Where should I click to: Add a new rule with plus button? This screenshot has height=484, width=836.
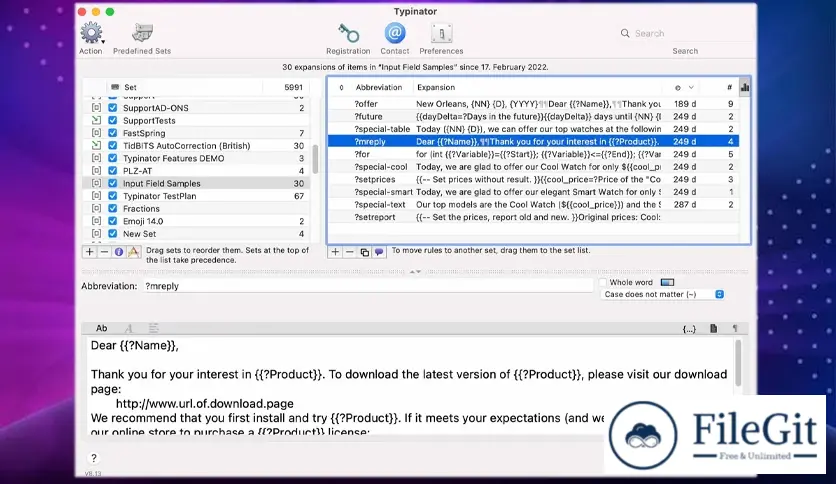[335, 252]
